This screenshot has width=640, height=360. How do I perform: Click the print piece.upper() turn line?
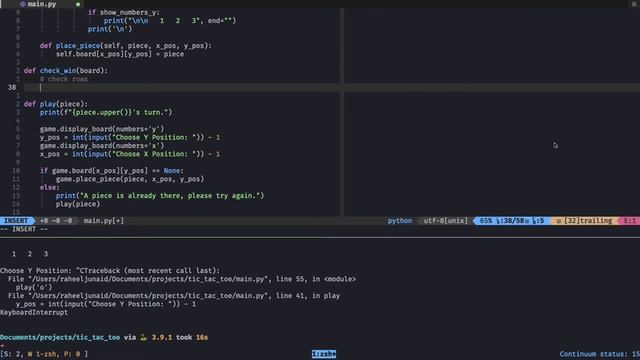pyautogui.click(x=106, y=112)
